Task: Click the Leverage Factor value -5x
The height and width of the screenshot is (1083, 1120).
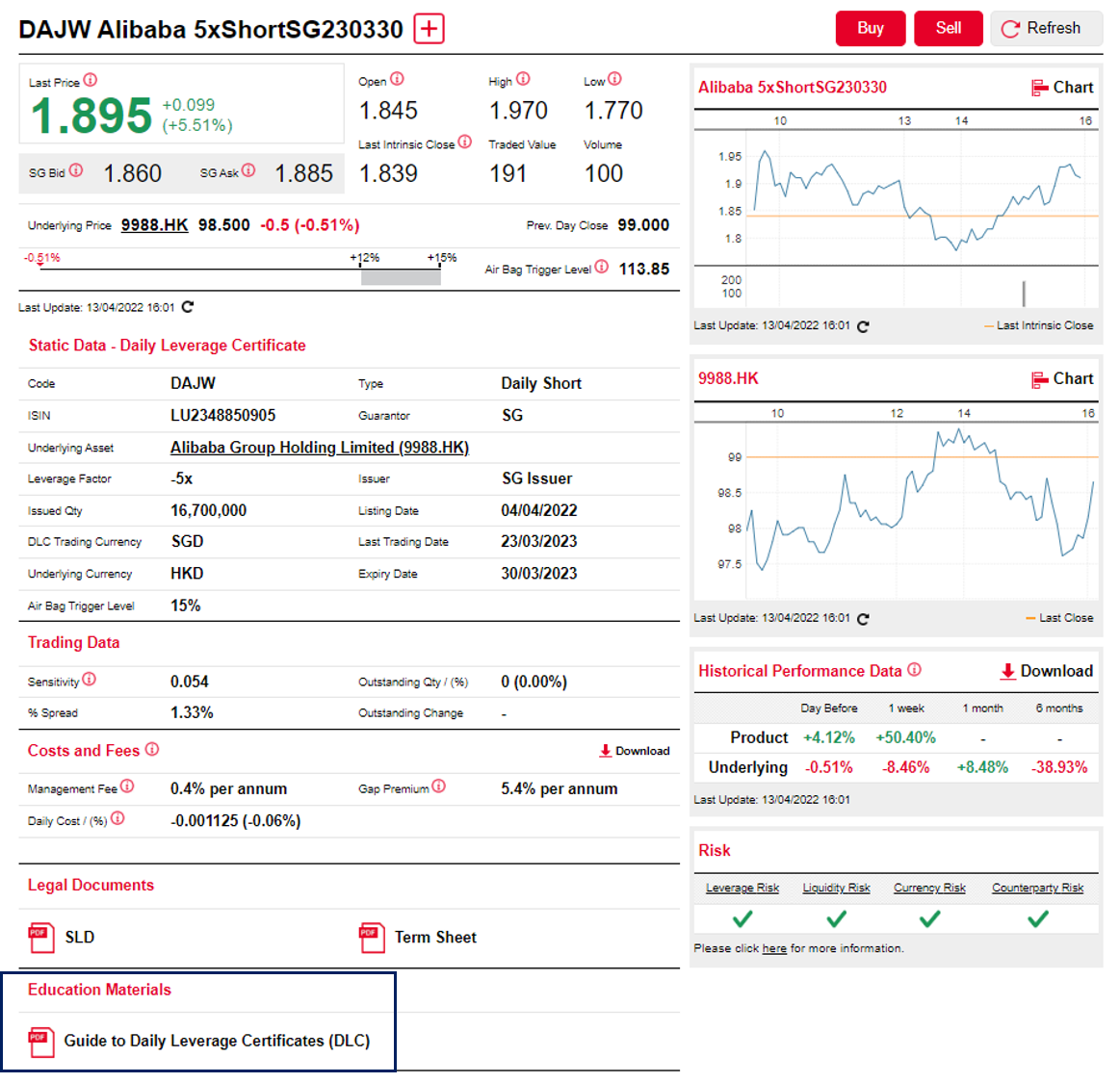Action: coord(181,479)
